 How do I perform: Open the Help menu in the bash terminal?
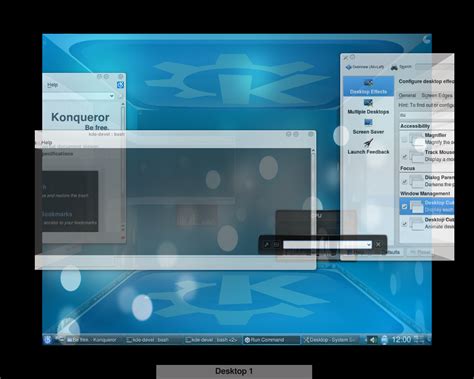click(46, 143)
